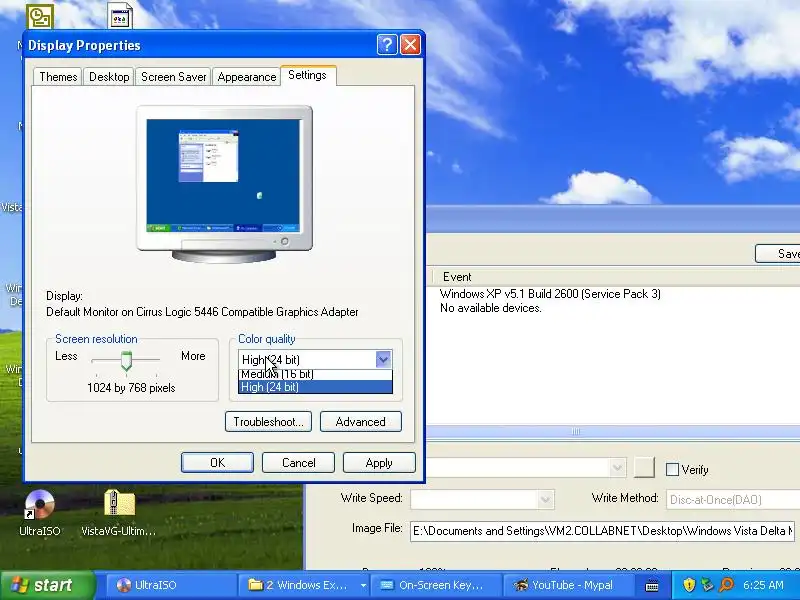Viewport: 800px width, 600px height.
Task: Select the Windows XP v5.1 Build 2600 event row
Action: pos(550,294)
